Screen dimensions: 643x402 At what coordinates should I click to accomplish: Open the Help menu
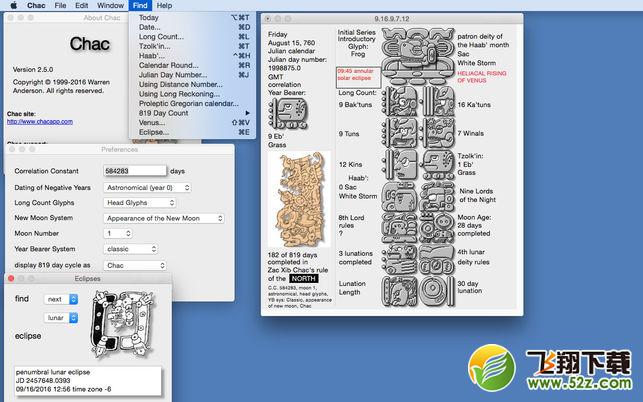164,5
